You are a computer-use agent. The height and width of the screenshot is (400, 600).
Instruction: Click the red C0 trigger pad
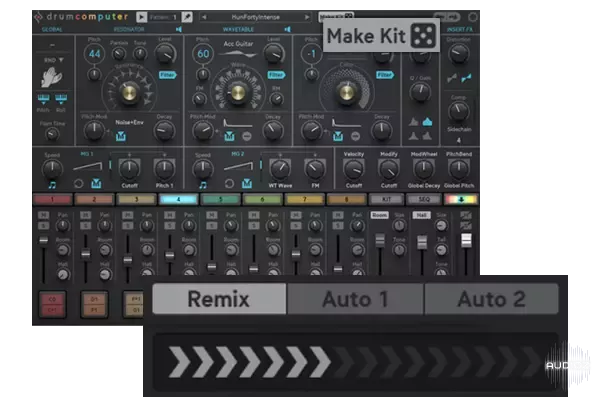[x=52, y=304]
